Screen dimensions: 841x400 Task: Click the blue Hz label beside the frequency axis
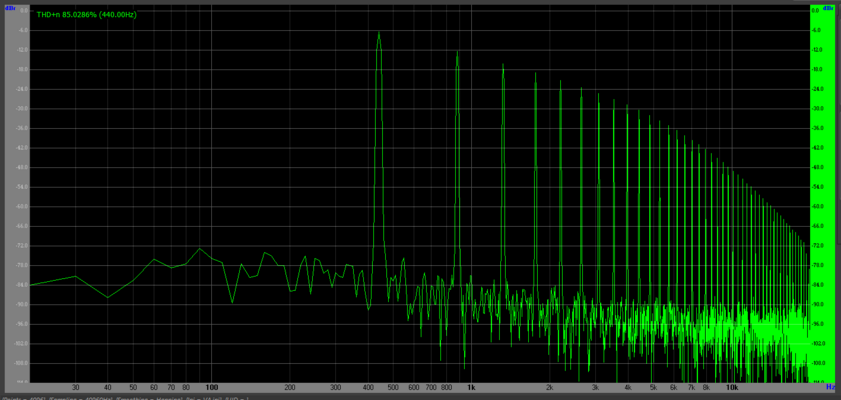(x=830, y=387)
